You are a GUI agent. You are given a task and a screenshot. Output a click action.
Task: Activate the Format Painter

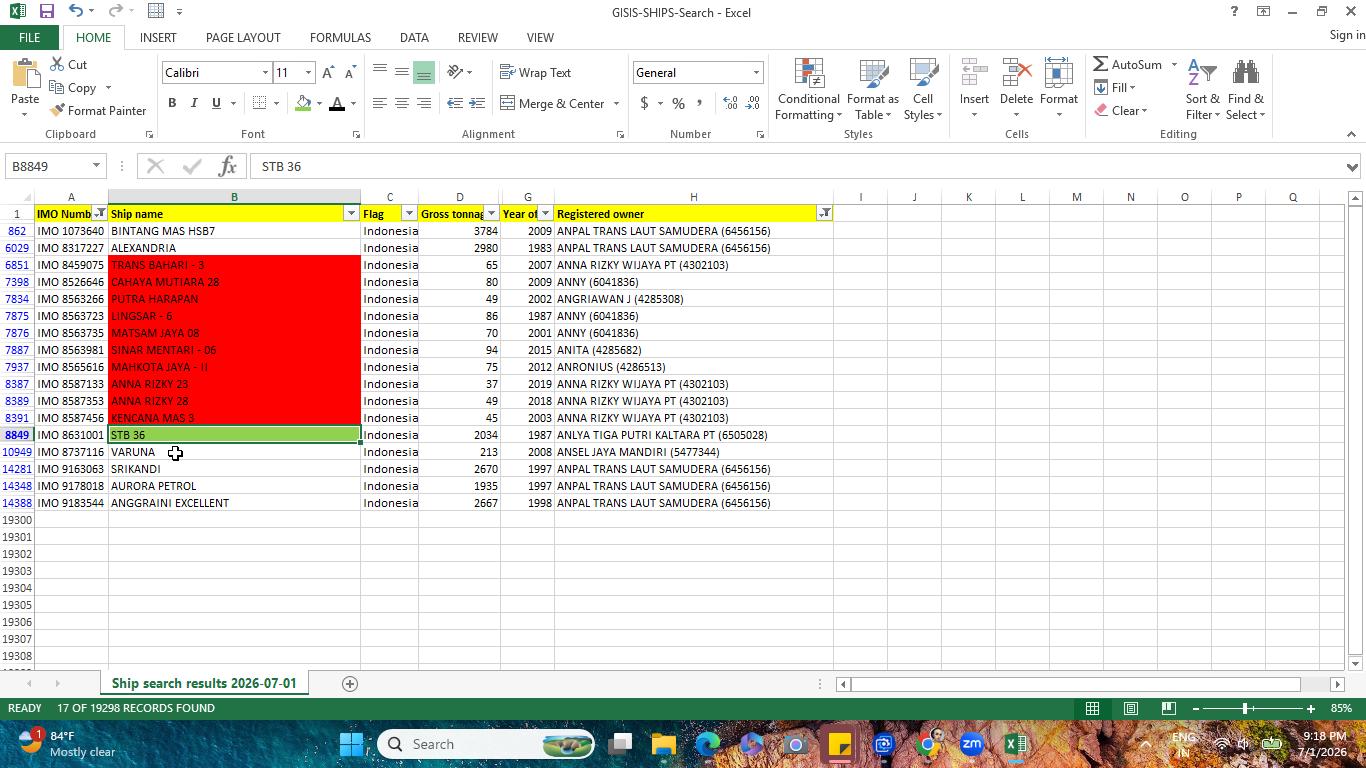(x=98, y=110)
